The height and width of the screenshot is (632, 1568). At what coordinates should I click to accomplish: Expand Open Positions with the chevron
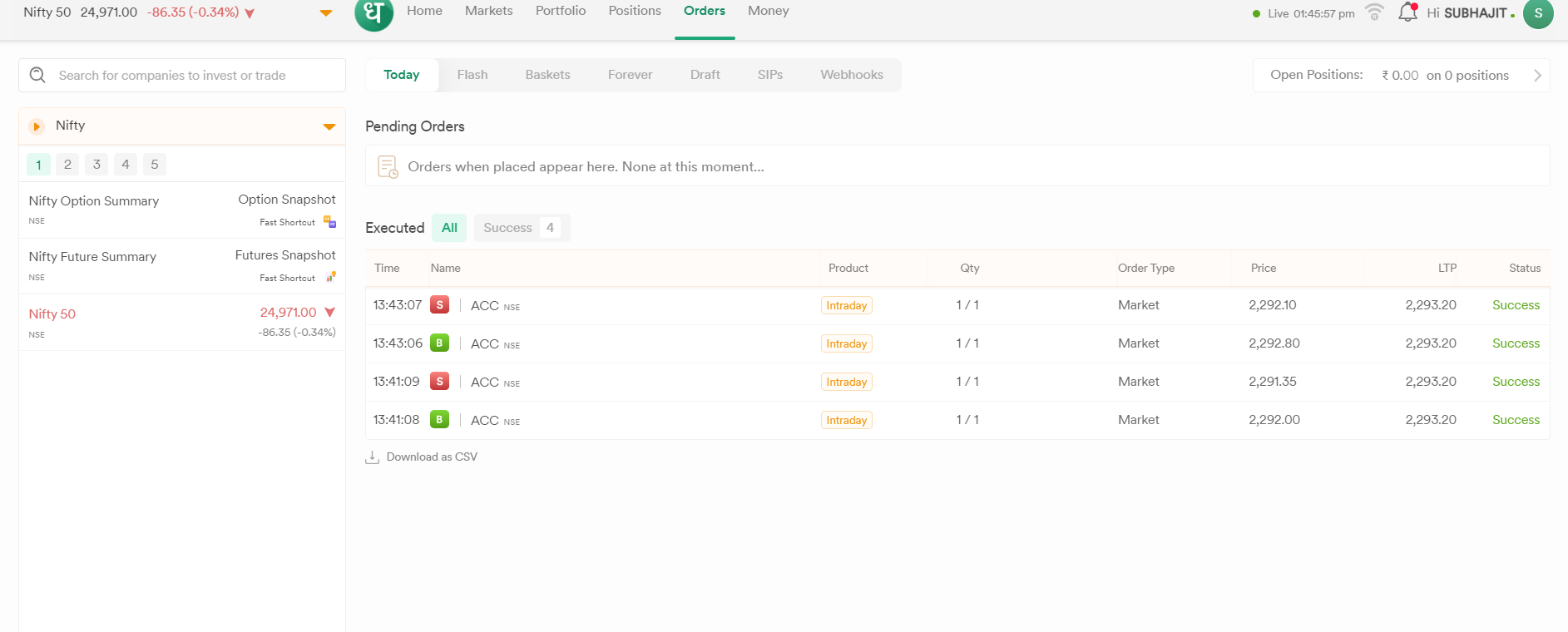point(1537,76)
